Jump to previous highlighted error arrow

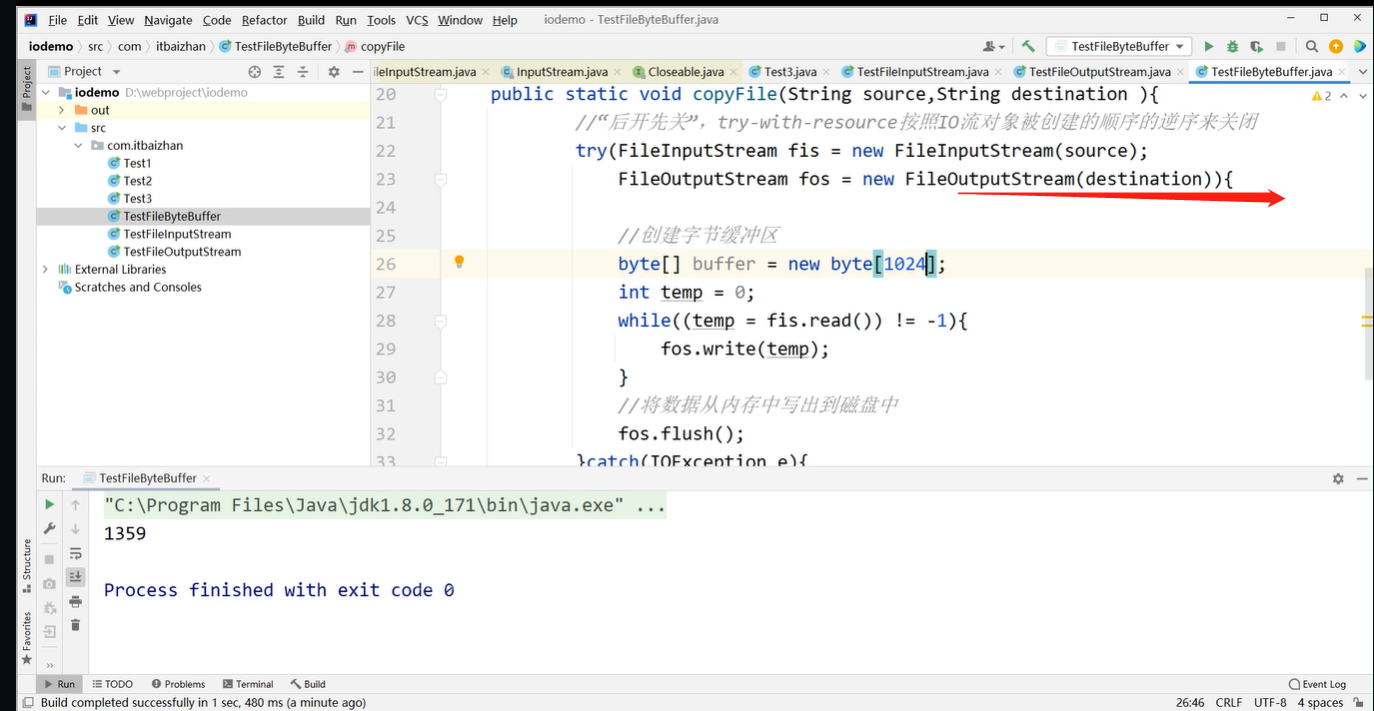[x=1343, y=96]
